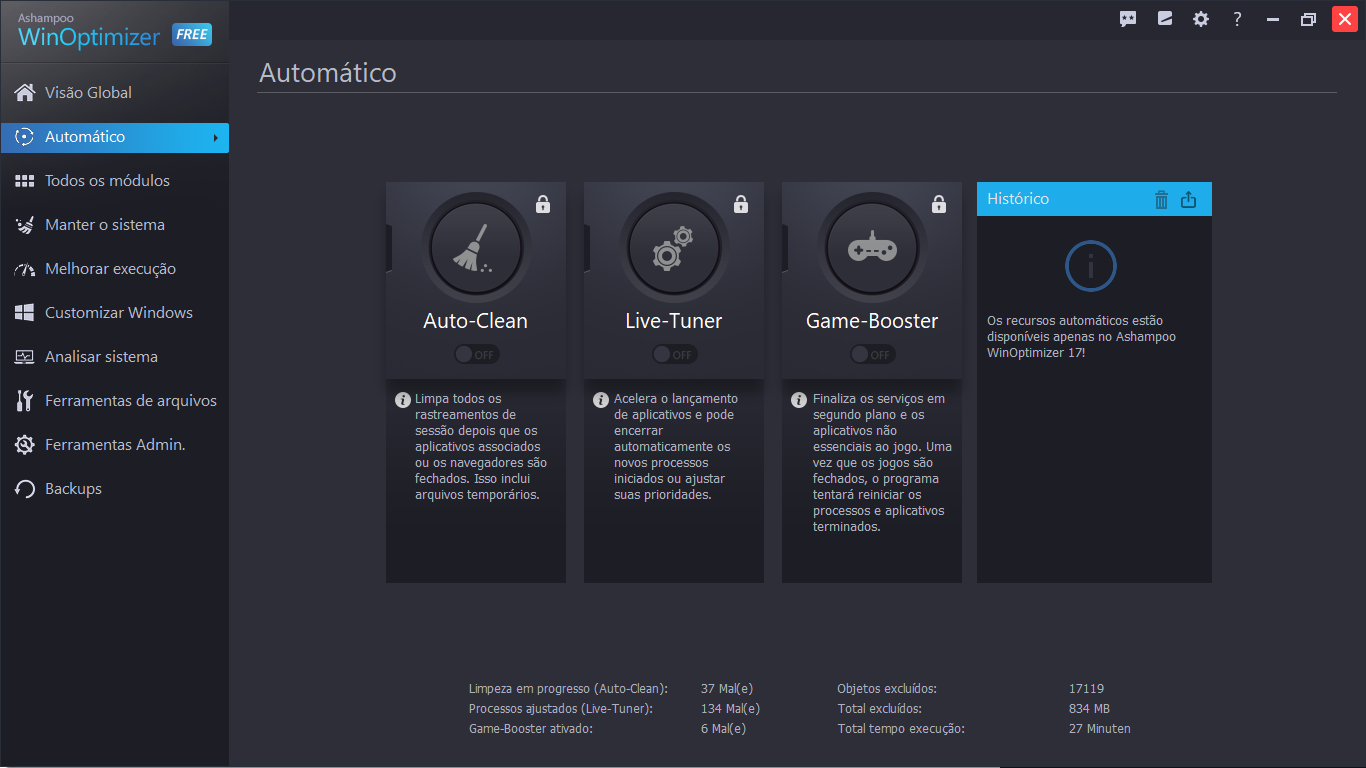The image size is (1366, 768).
Task: Click the Histórico panel header
Action: [x=1094, y=199]
